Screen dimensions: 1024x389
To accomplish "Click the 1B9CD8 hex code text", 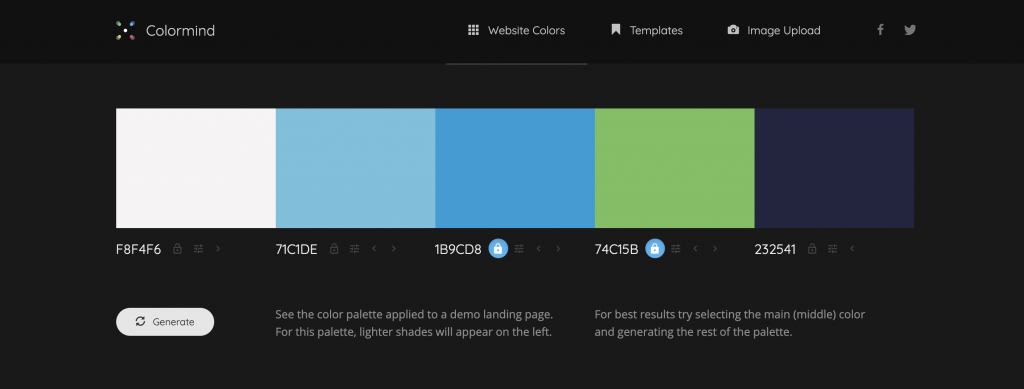I will [458, 249].
